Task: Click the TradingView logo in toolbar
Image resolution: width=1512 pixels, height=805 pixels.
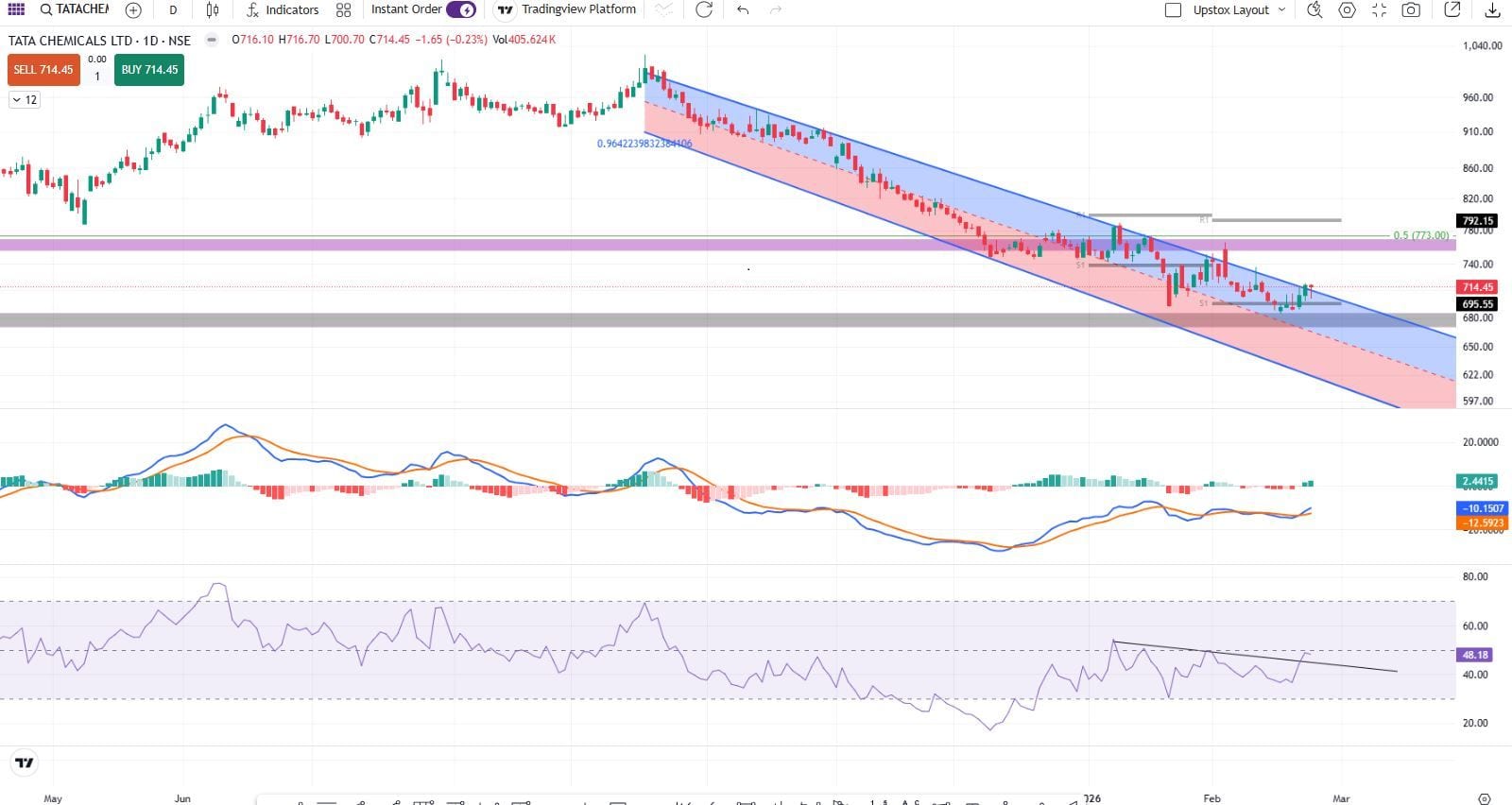Action: [x=506, y=9]
